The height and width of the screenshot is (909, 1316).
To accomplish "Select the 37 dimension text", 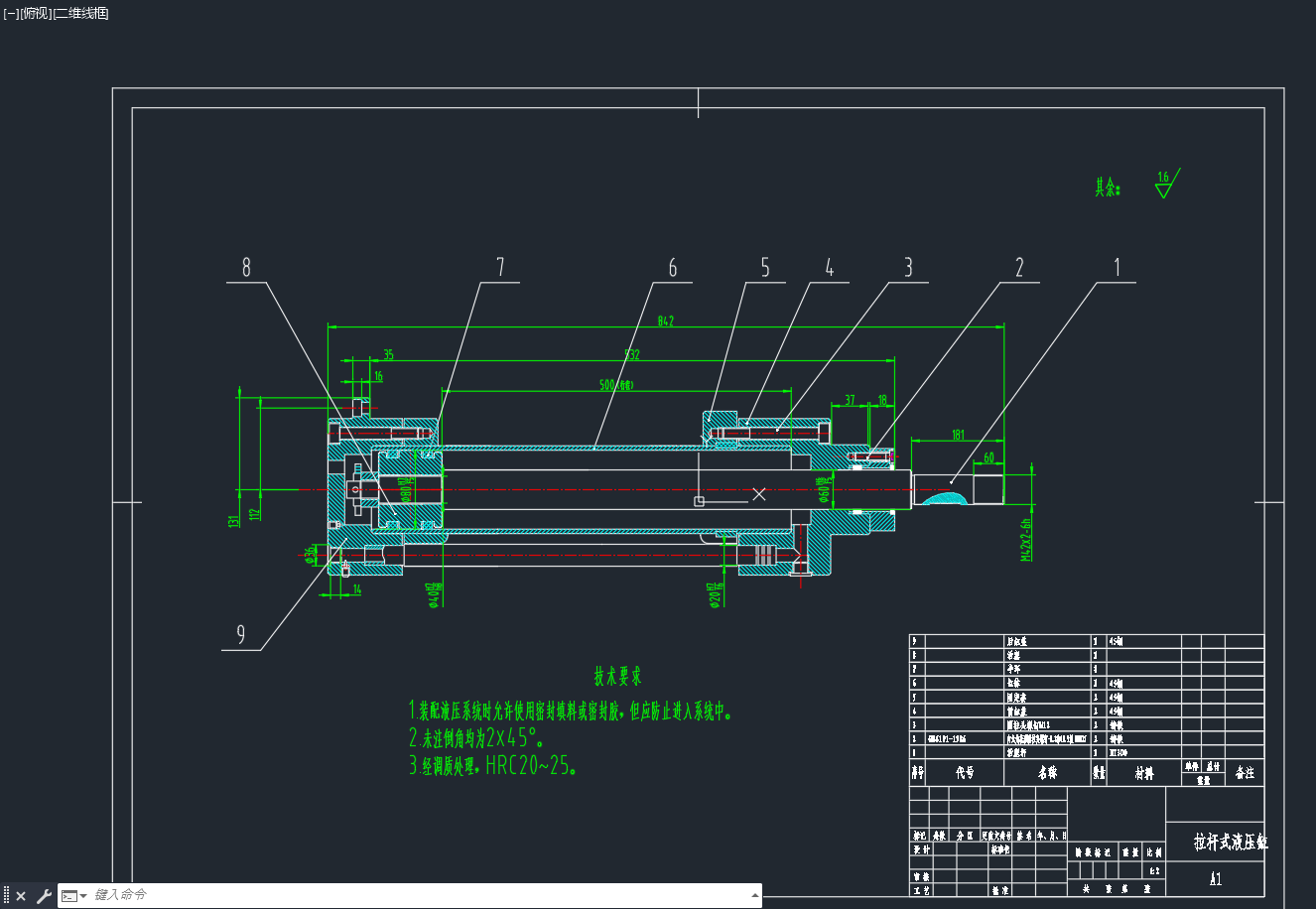I will click(850, 401).
